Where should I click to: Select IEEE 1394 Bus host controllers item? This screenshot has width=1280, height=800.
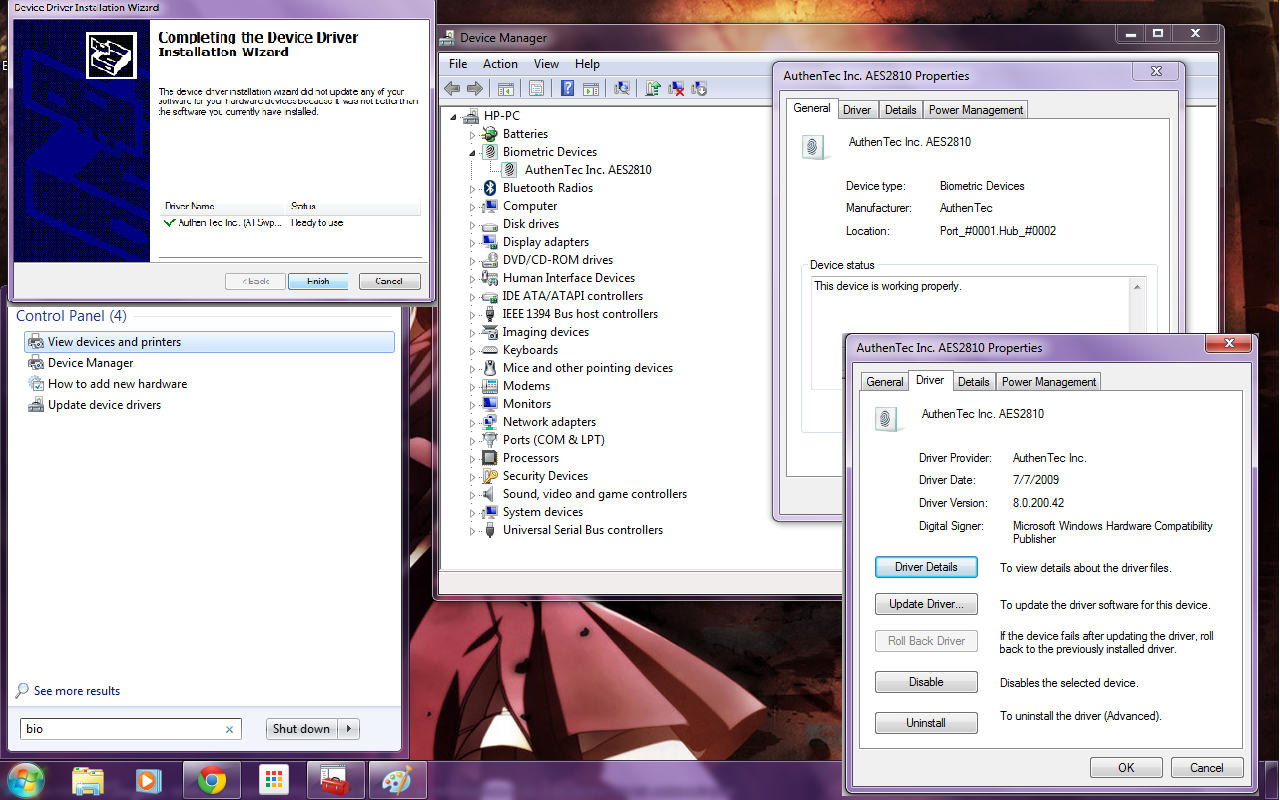click(x=580, y=314)
